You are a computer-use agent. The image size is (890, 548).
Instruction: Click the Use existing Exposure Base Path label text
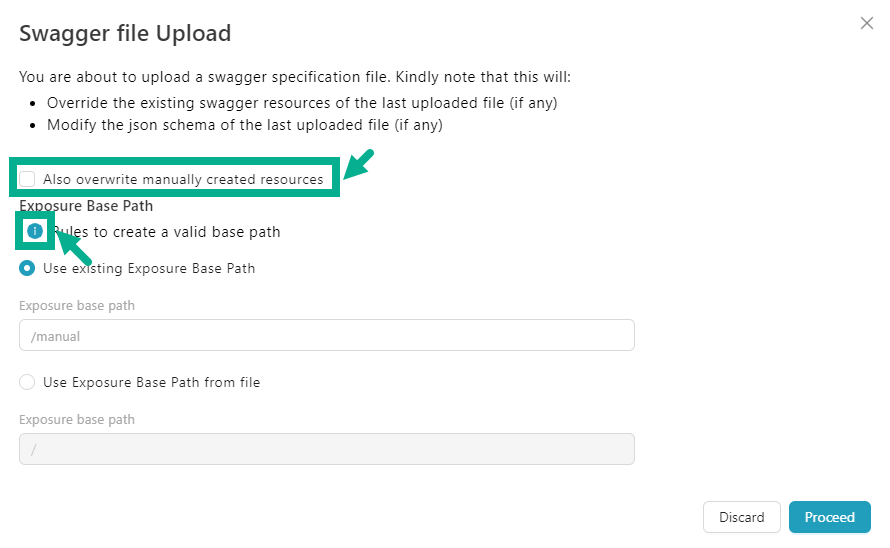[149, 268]
